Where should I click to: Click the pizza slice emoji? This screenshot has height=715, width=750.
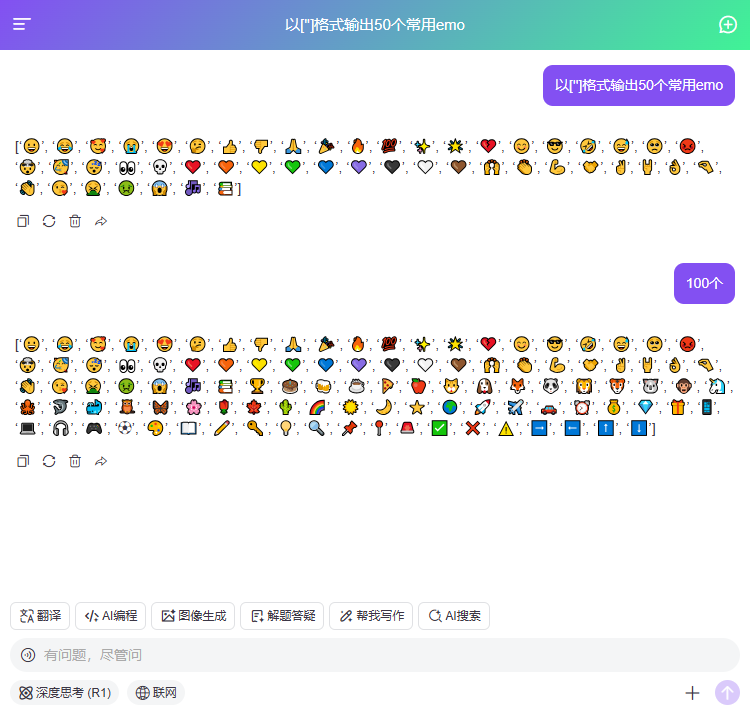click(387, 385)
